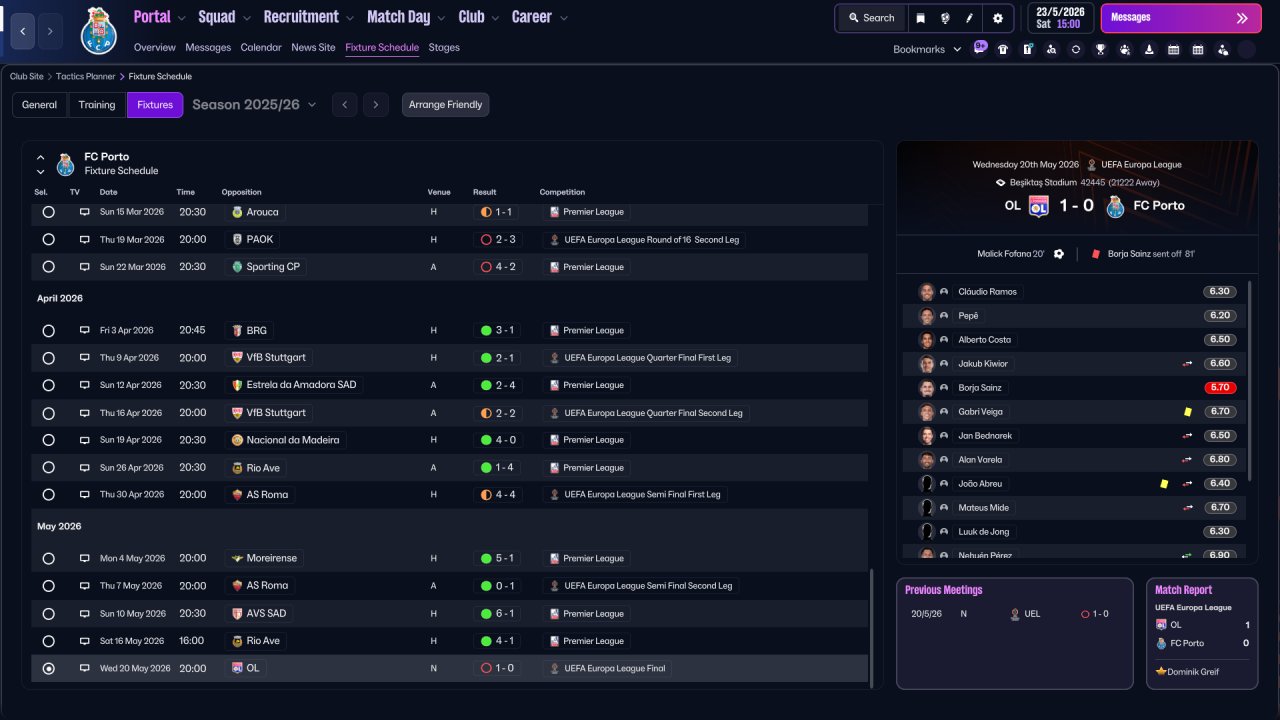1280x720 pixels.
Task: Go back with the left navigation arrow
Action: (x=23, y=31)
